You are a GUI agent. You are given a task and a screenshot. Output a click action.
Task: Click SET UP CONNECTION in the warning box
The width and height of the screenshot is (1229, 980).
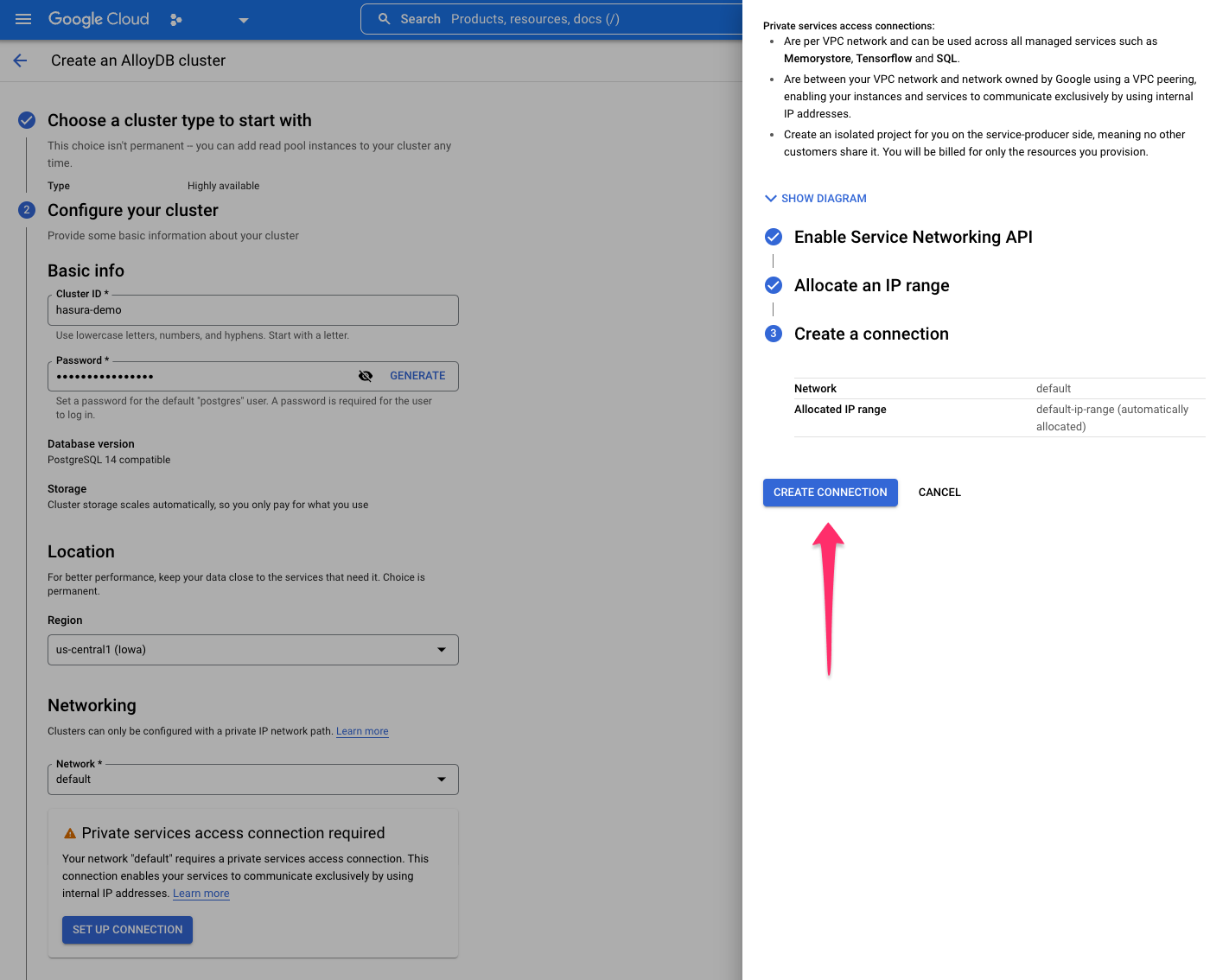127,929
